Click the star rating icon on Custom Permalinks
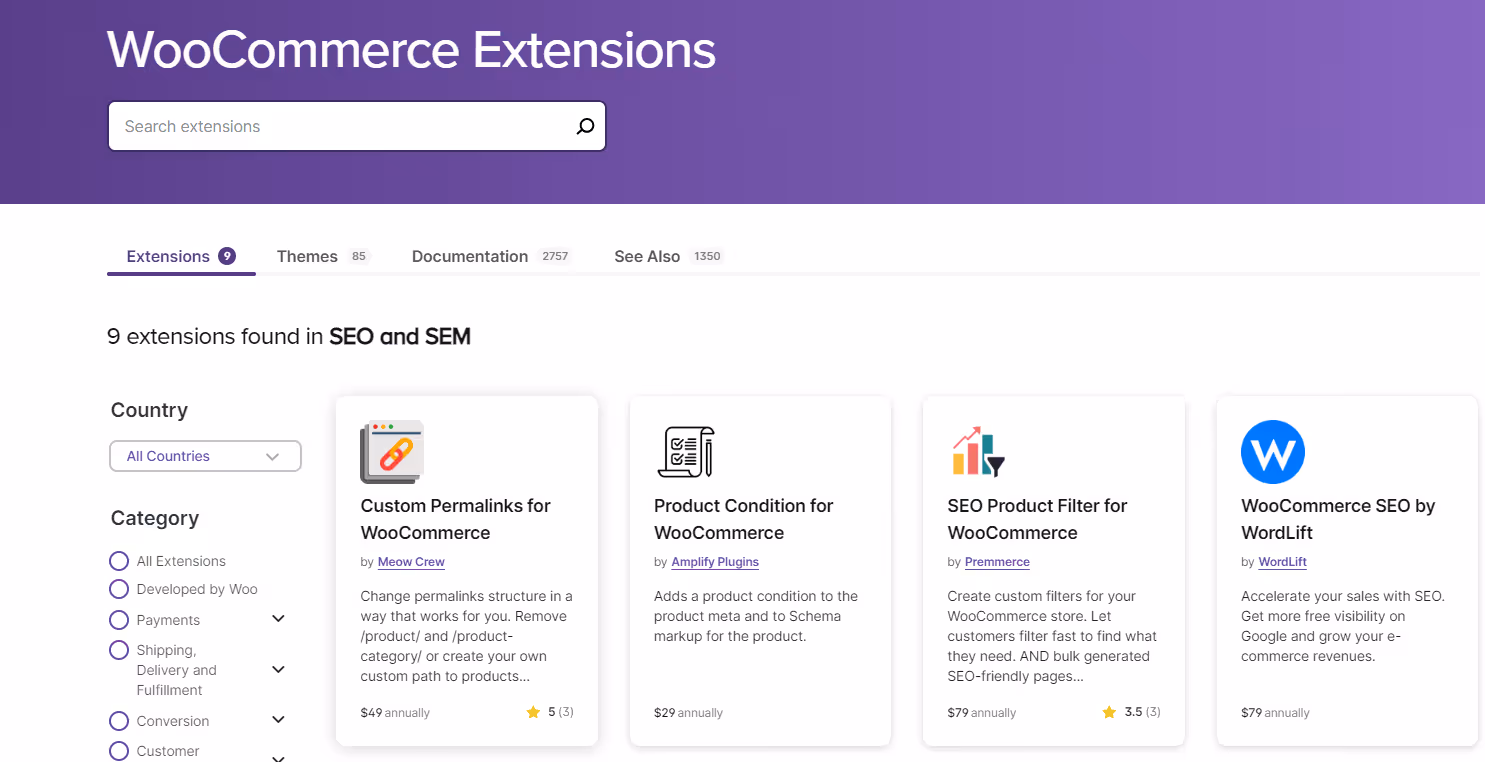Viewport: 1485px width, 762px height. pyautogui.click(x=532, y=712)
